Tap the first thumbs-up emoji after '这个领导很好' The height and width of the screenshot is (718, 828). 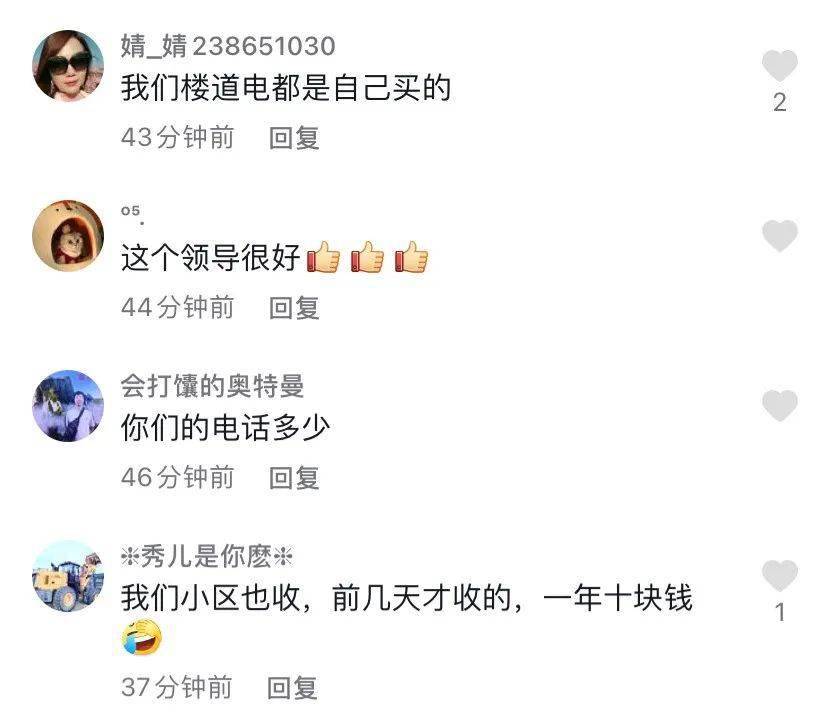point(324,257)
